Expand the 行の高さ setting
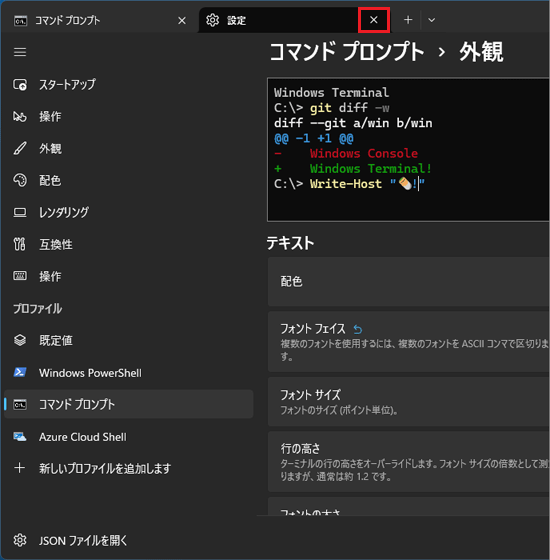 pyautogui.click(x=409, y=462)
